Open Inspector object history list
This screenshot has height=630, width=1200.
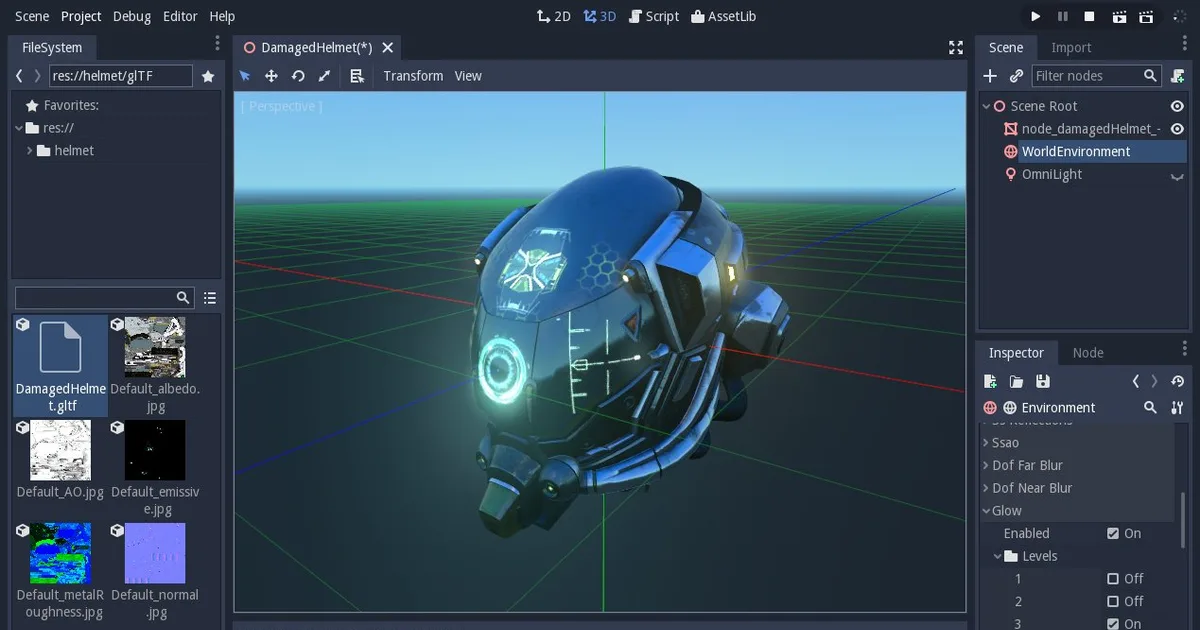click(x=1178, y=381)
